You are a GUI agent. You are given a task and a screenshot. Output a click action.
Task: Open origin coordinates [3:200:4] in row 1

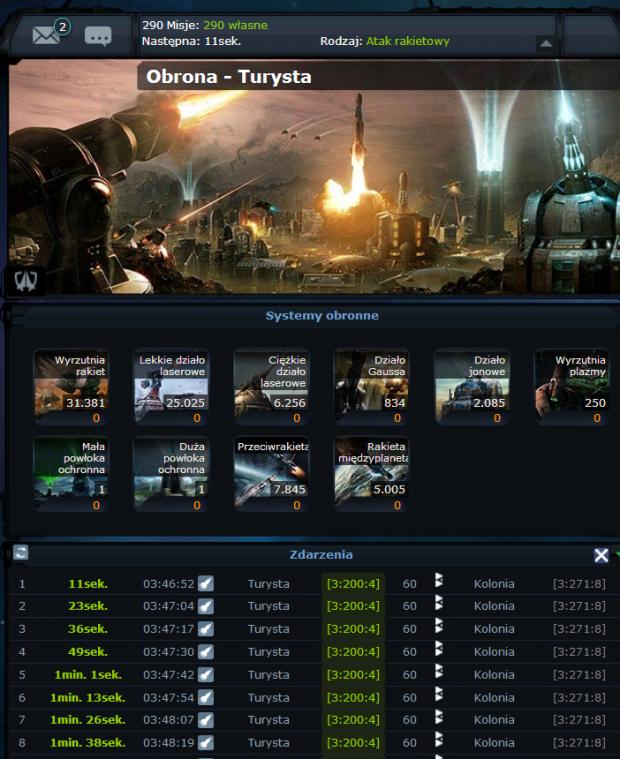point(353,584)
